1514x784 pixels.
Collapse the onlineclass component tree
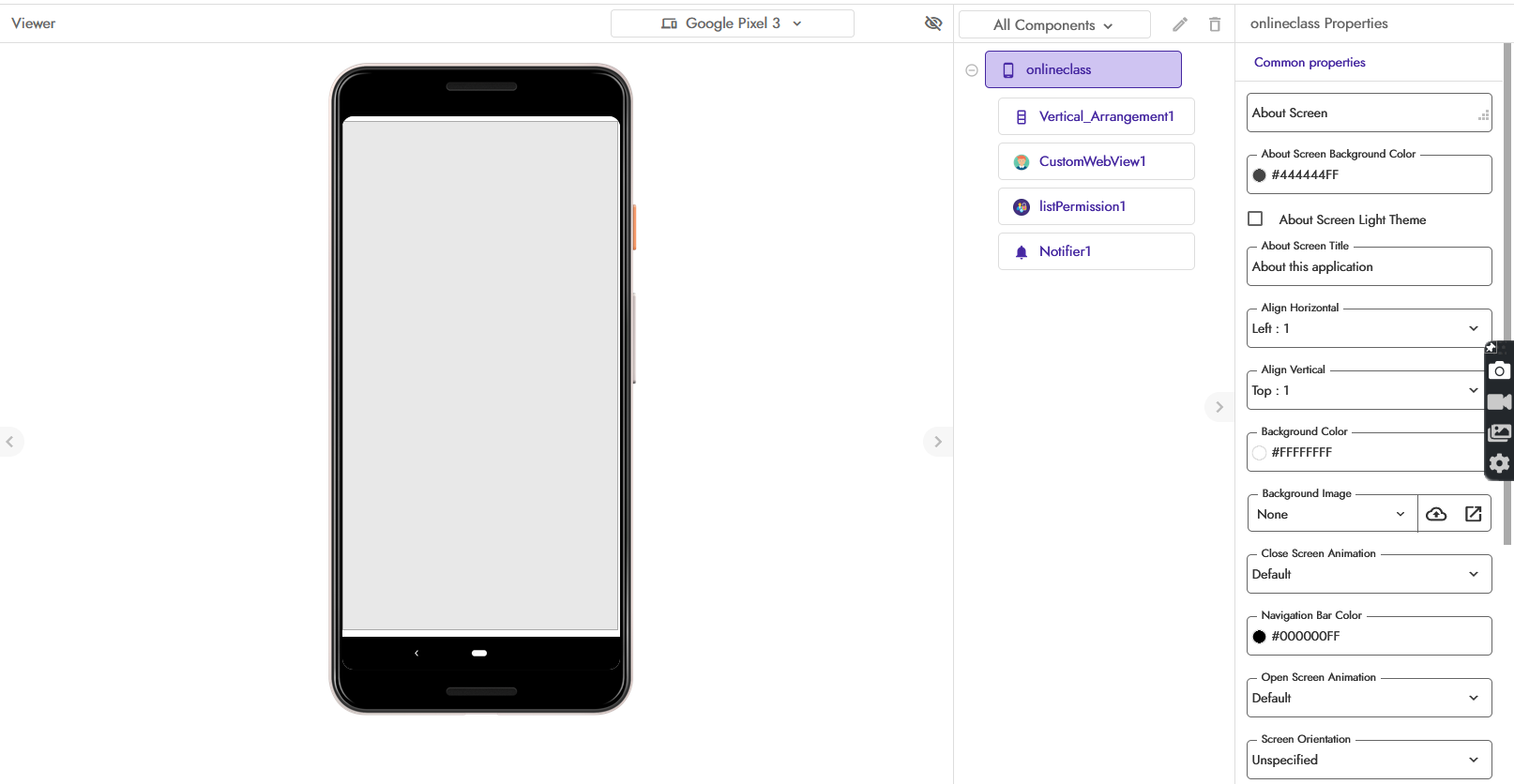(x=972, y=70)
